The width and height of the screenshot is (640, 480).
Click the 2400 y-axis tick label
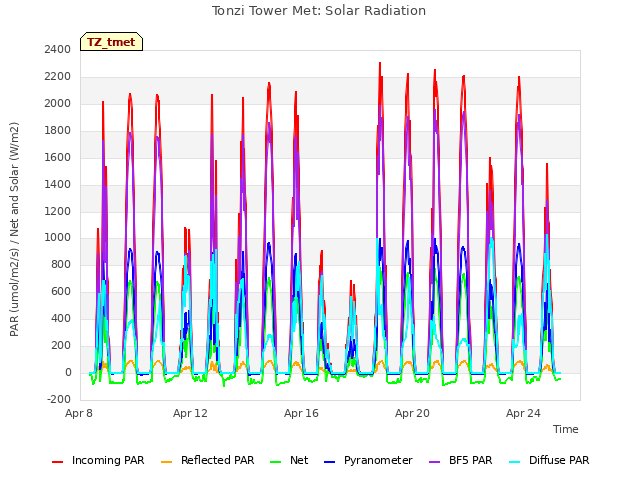[58, 50]
